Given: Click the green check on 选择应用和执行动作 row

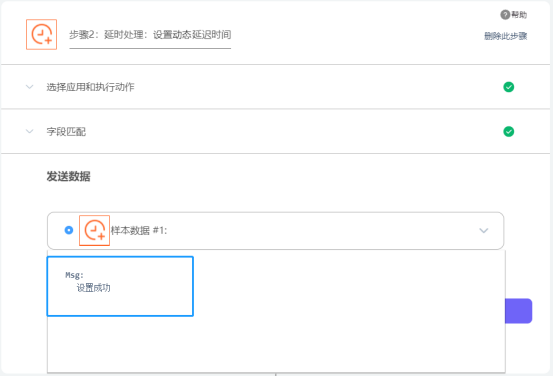Looking at the screenshot, I should coord(508,87).
